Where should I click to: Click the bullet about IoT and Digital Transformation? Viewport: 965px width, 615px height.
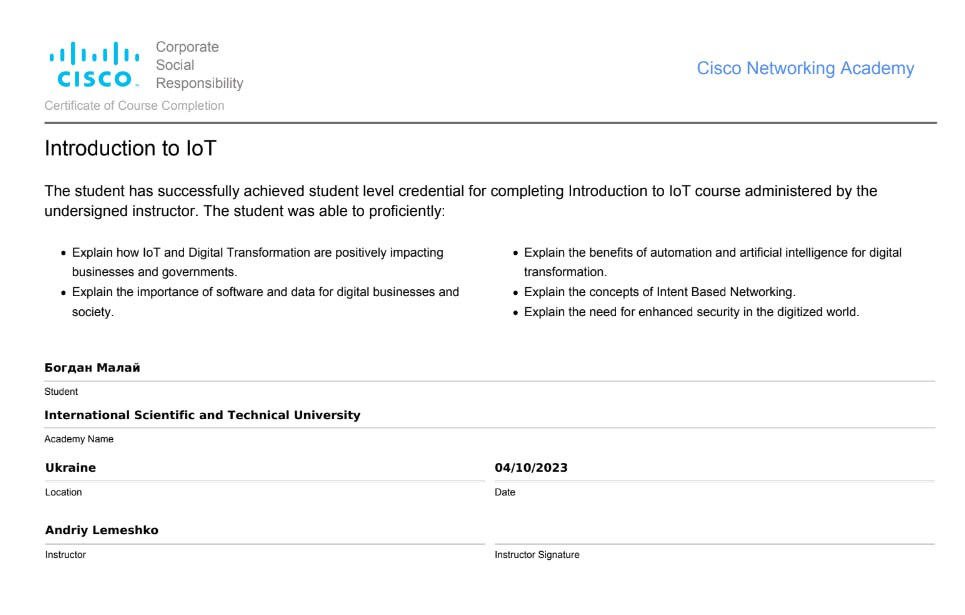[257, 262]
